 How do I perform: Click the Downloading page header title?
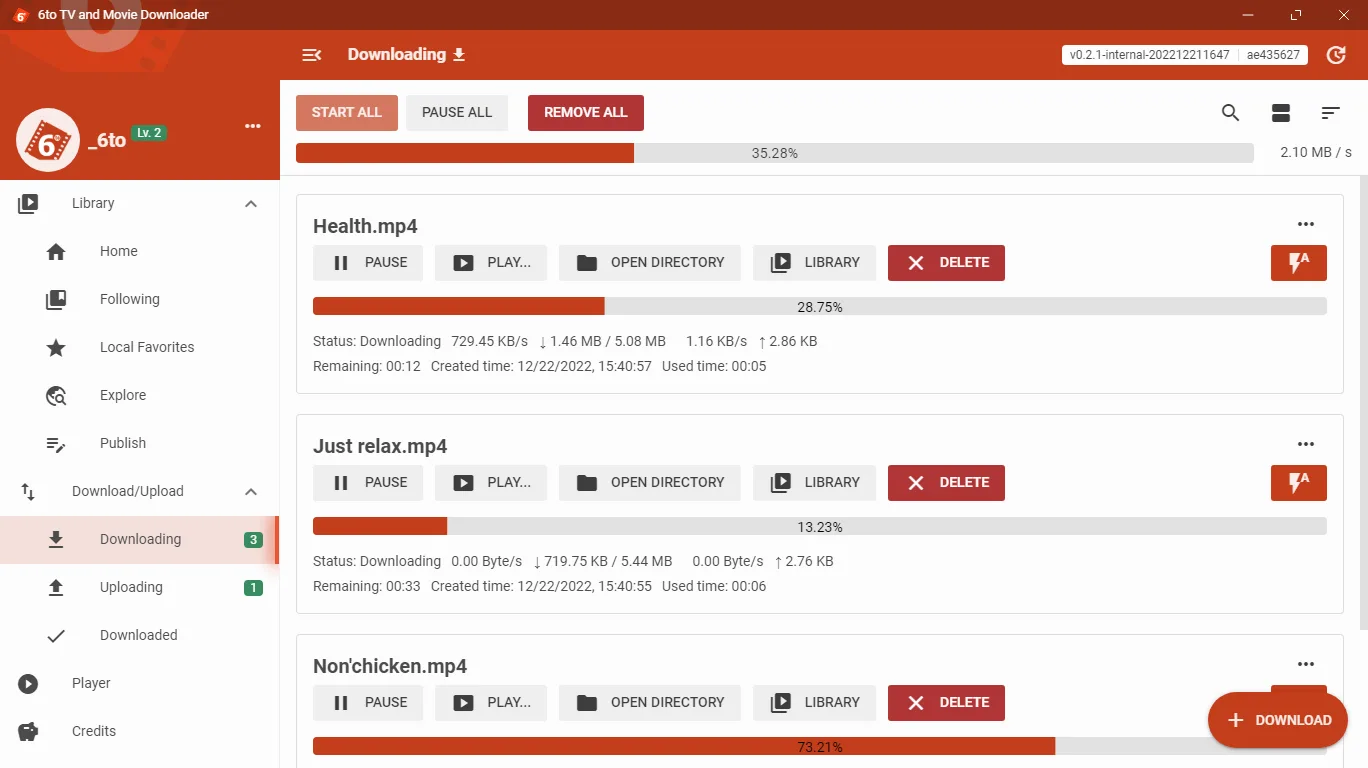pos(397,54)
